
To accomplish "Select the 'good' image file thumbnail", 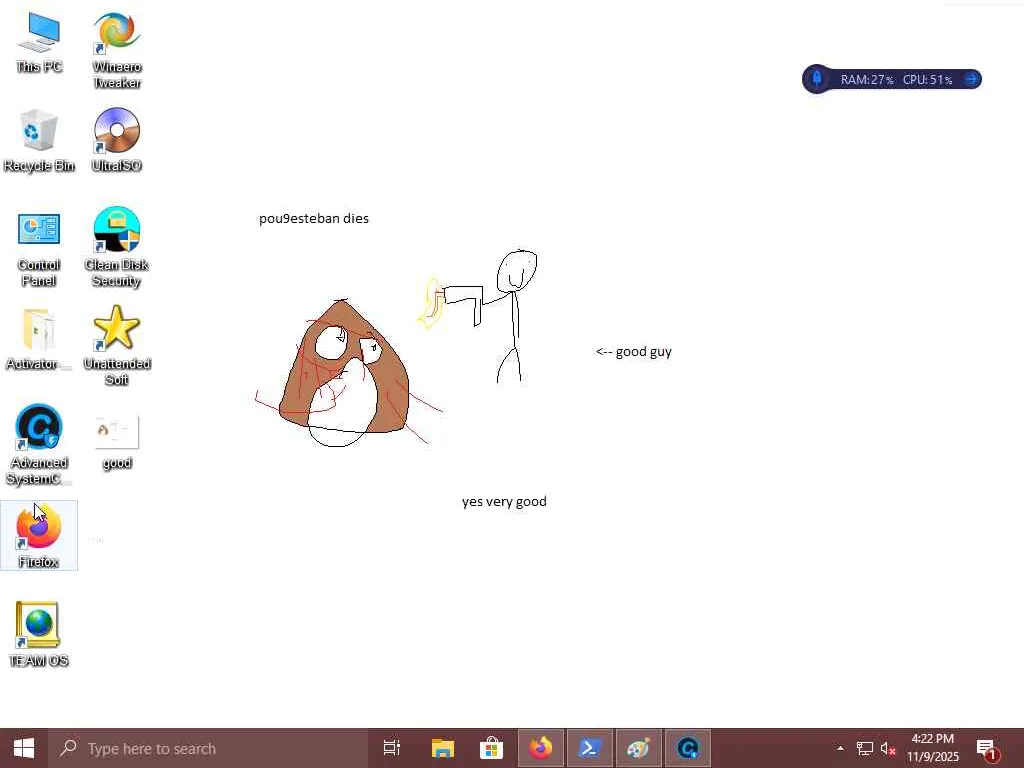I will click(x=116, y=442).
